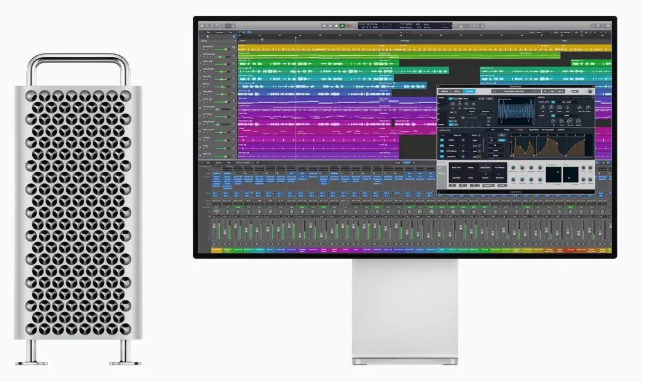Click the red Record button in transport
The image size is (646, 391).
(x=349, y=26)
